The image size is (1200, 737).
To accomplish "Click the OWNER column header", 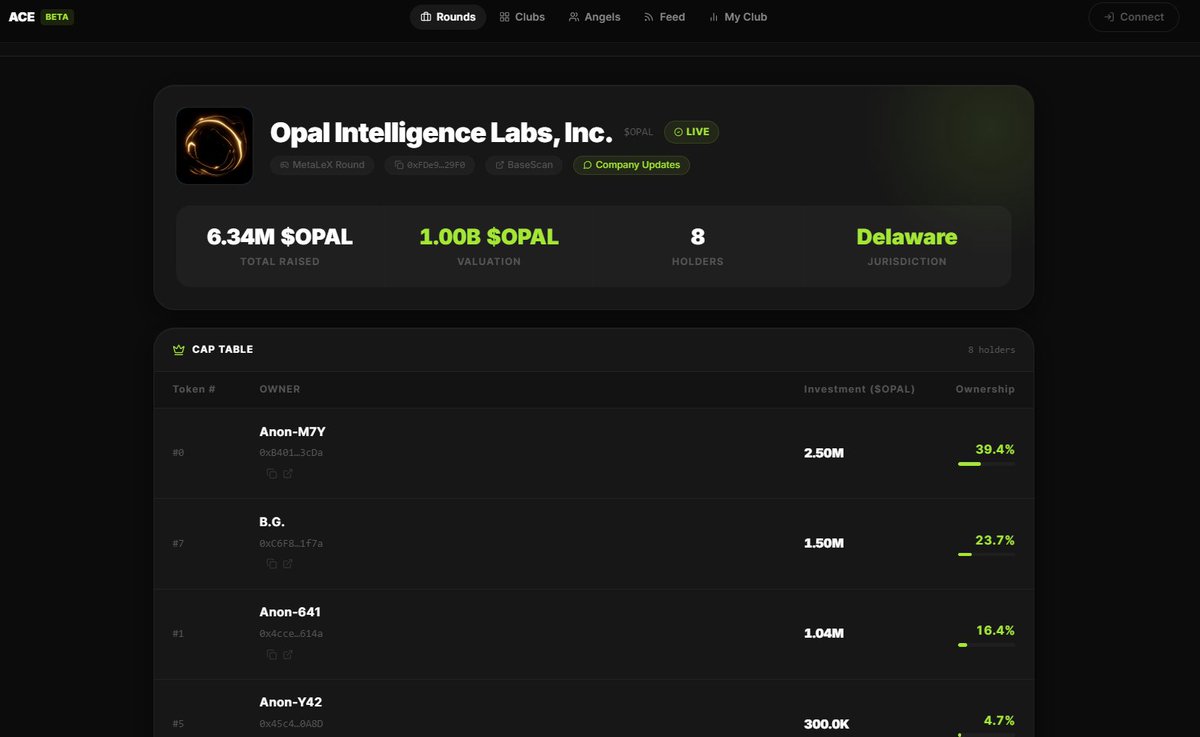I will click(280, 389).
